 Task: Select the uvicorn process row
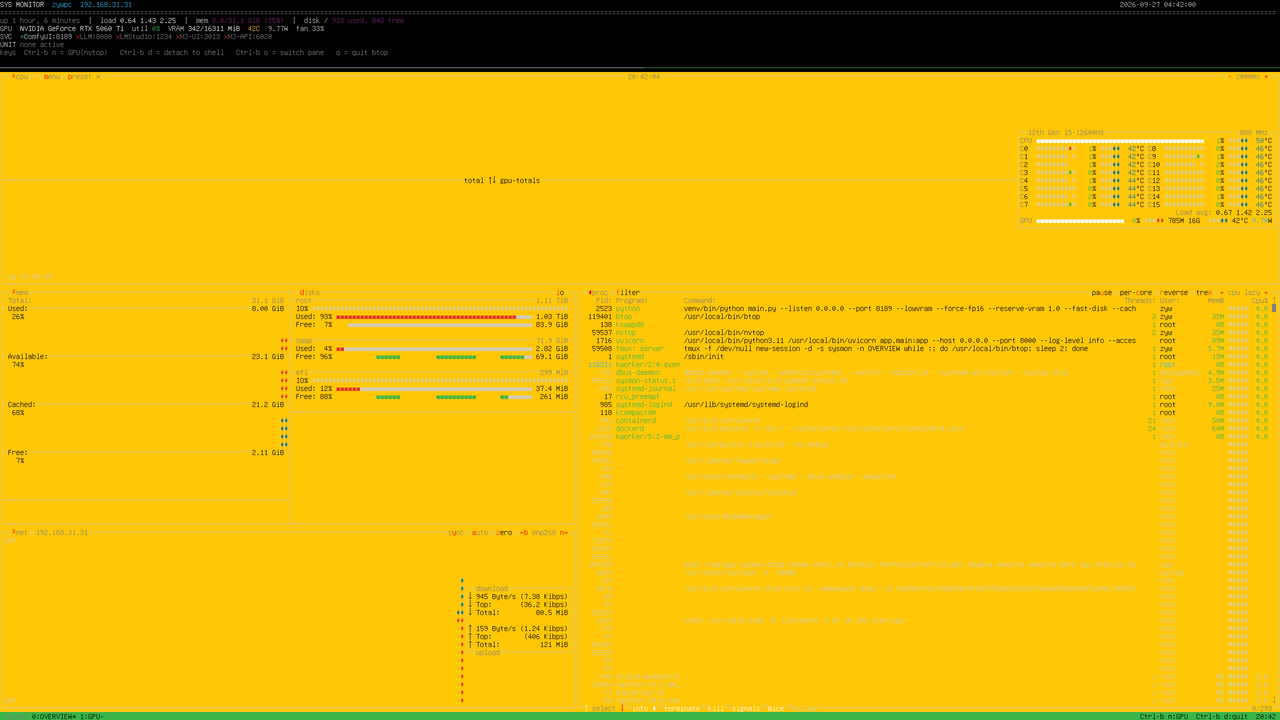pyautogui.click(x=930, y=341)
